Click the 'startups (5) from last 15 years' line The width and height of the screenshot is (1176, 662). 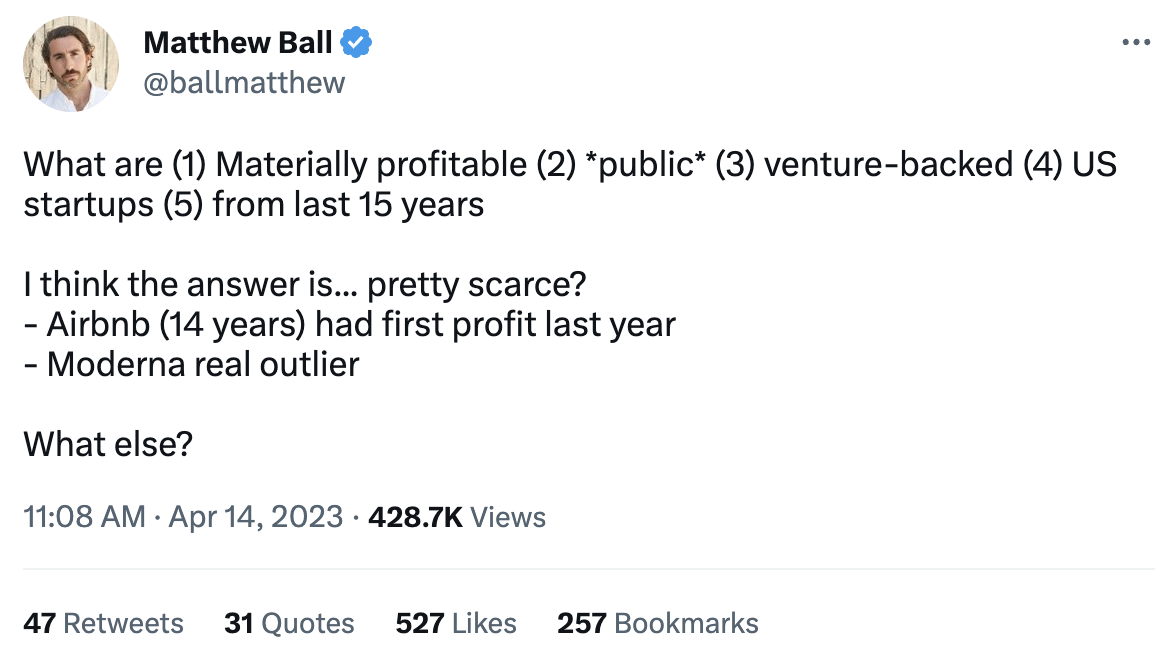click(x=254, y=205)
